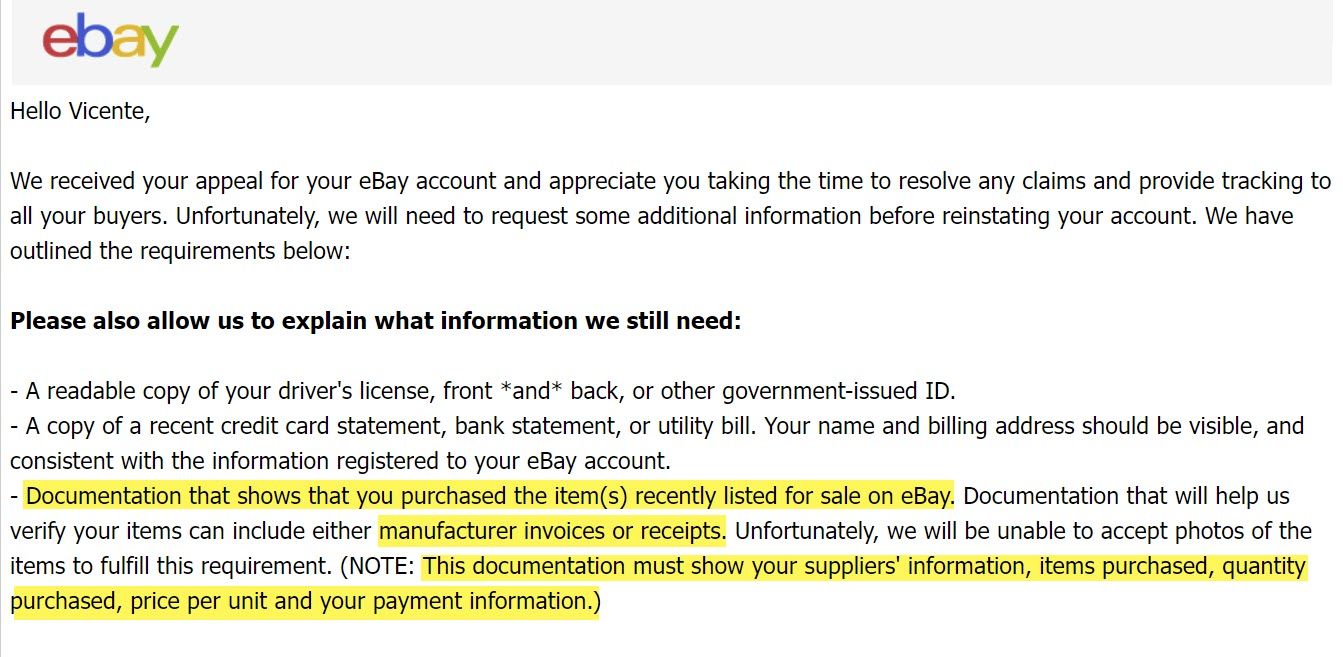Click the "(NOTE:" label in the last paragraph
1343x657 pixels.
377,566
